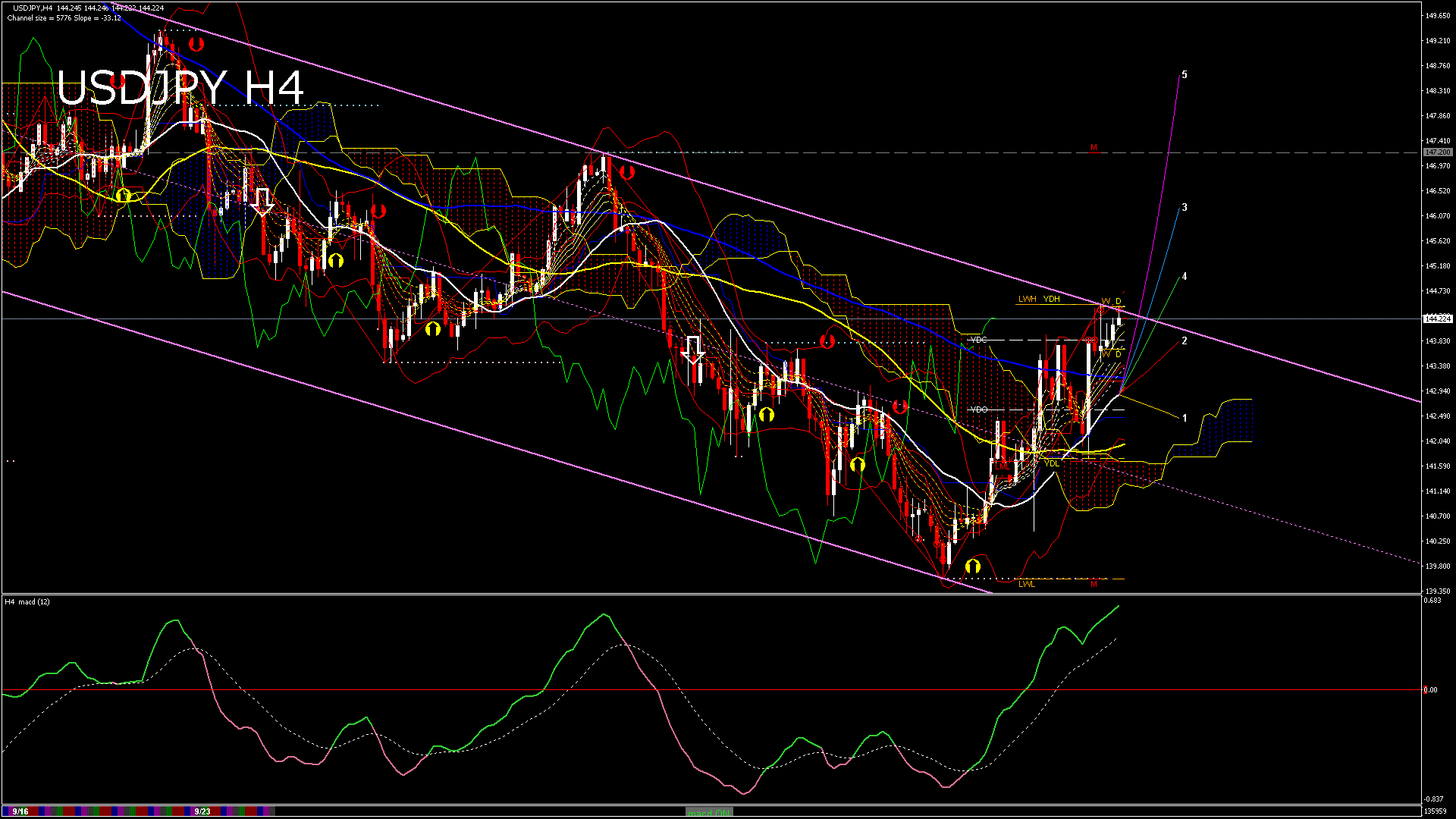Click the H4 macd (12) indicator label

pyautogui.click(x=27, y=601)
